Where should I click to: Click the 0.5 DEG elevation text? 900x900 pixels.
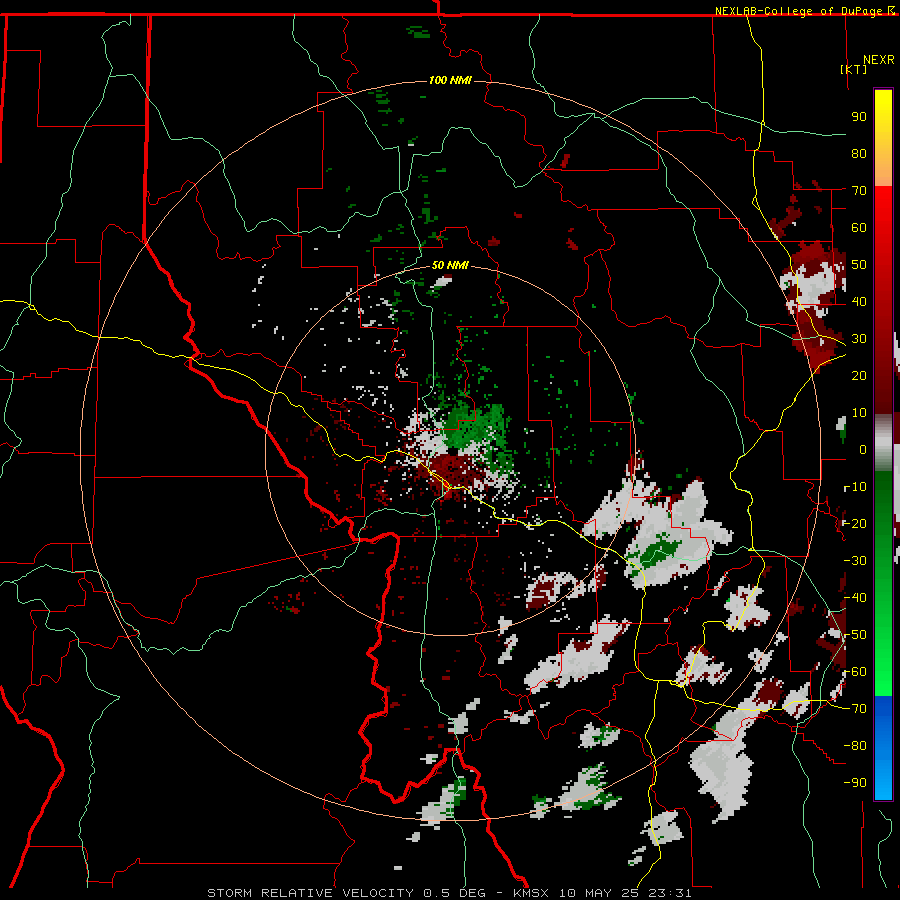pos(455,893)
